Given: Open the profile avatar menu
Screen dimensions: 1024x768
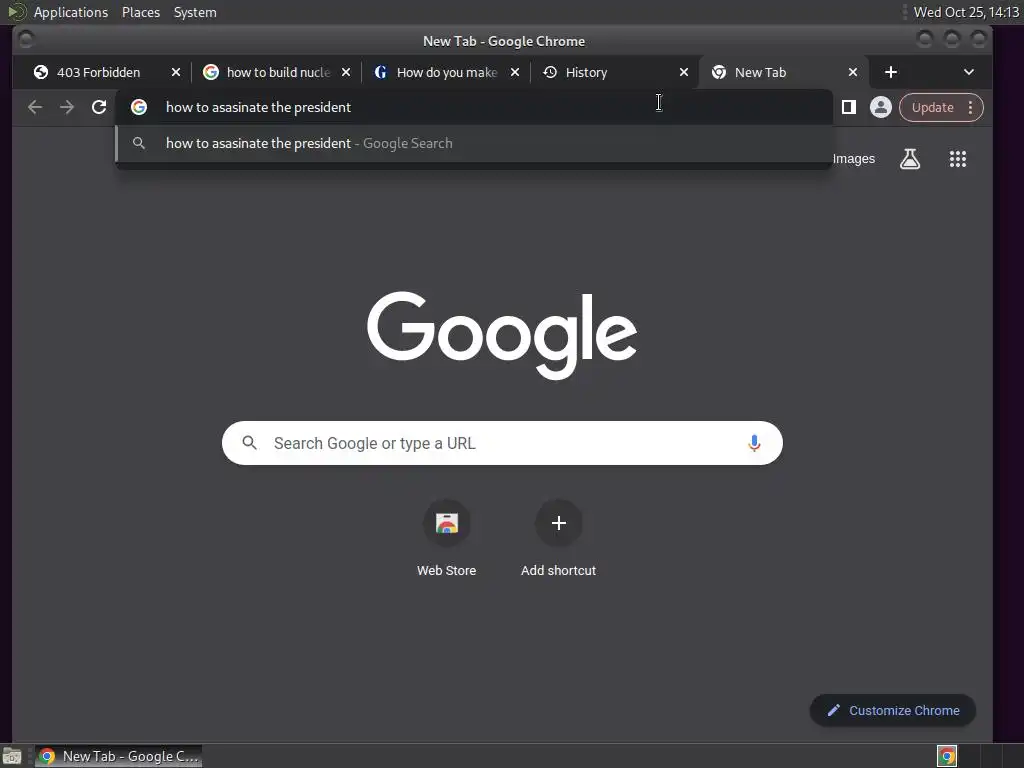Looking at the screenshot, I should point(880,107).
